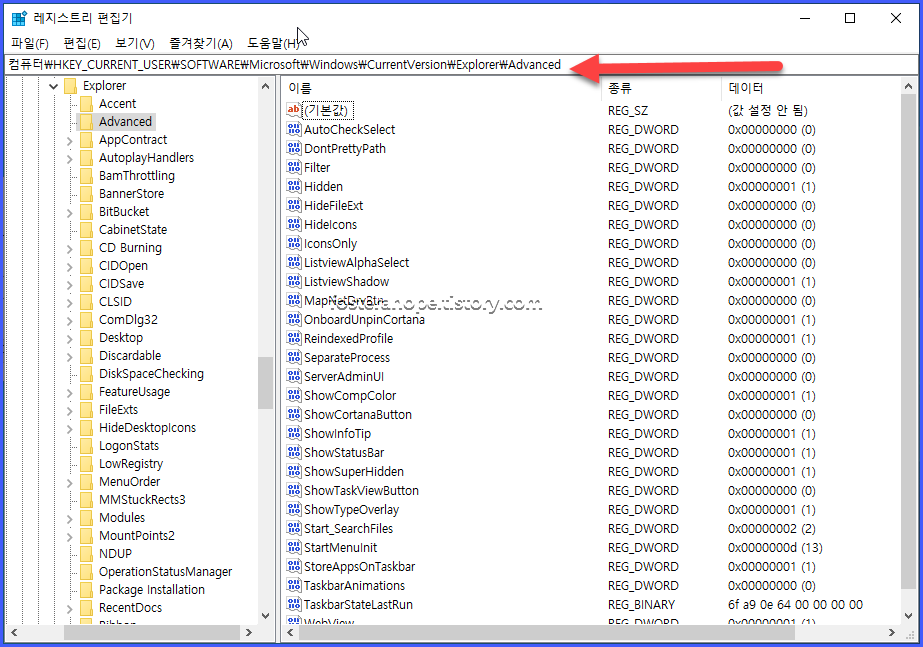
Task: Click the HideIcons DWORD icon
Action: click(x=293, y=224)
